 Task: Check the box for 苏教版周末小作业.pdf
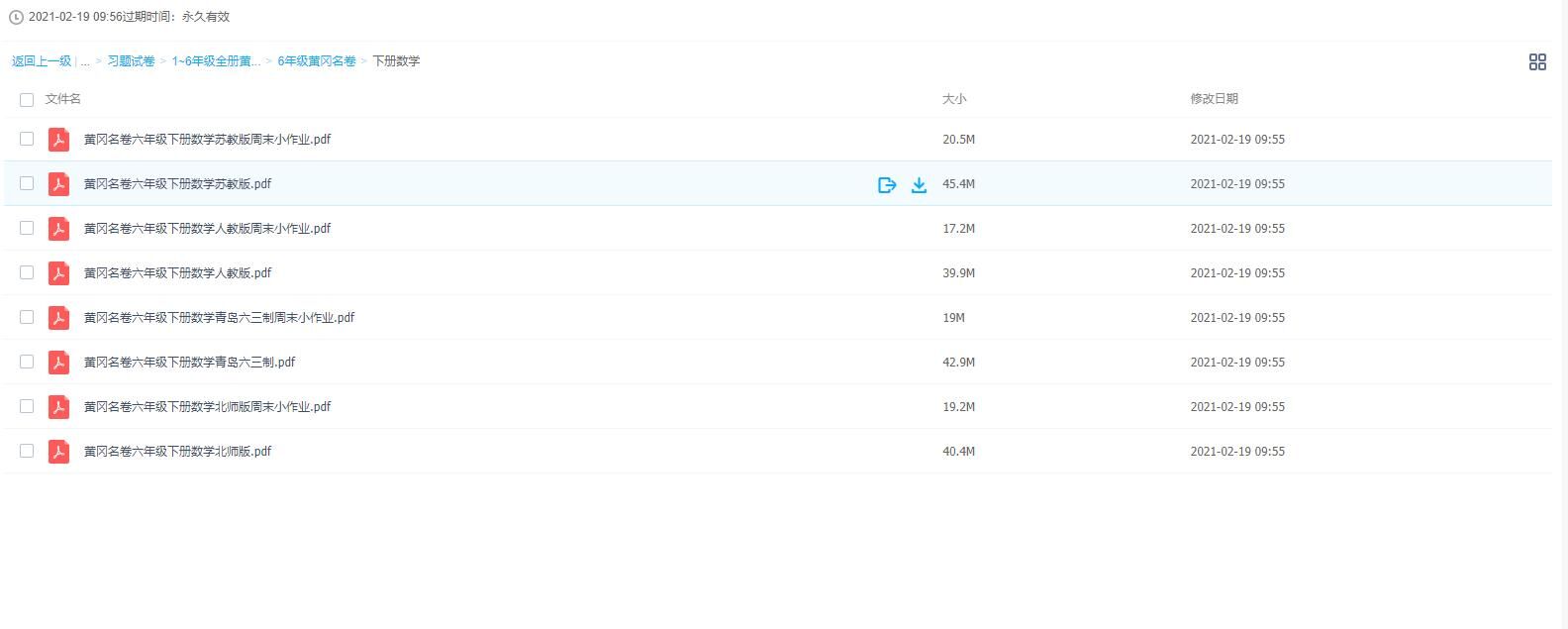point(27,140)
